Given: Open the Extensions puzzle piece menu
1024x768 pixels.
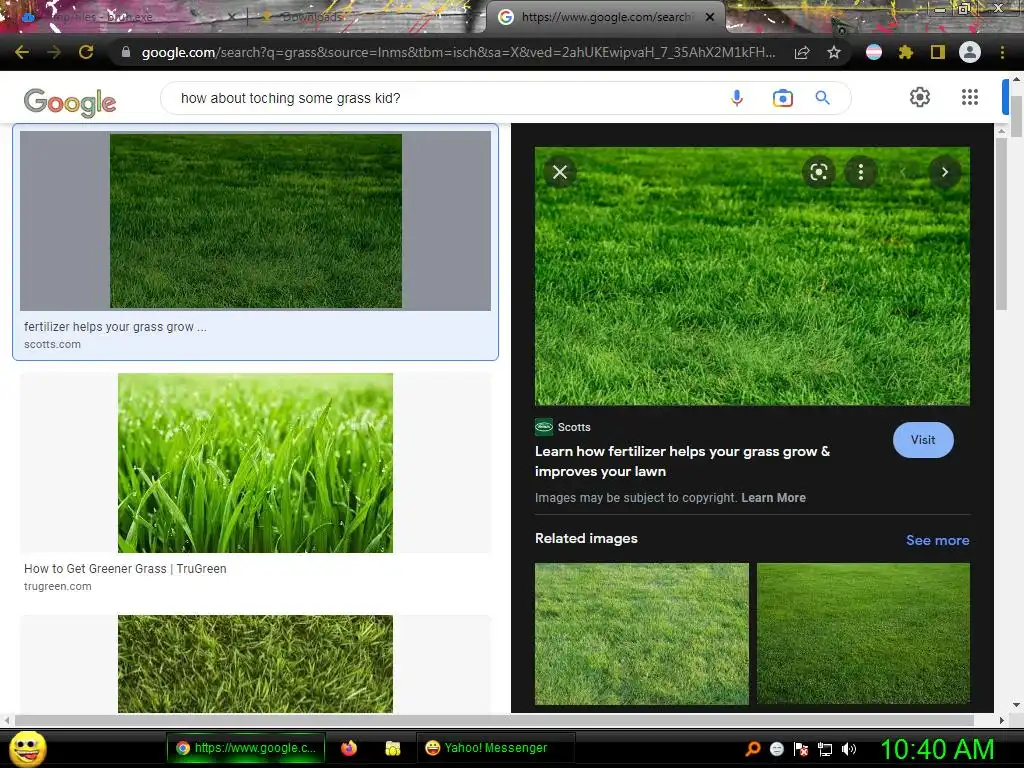Looking at the screenshot, I should (x=906, y=52).
